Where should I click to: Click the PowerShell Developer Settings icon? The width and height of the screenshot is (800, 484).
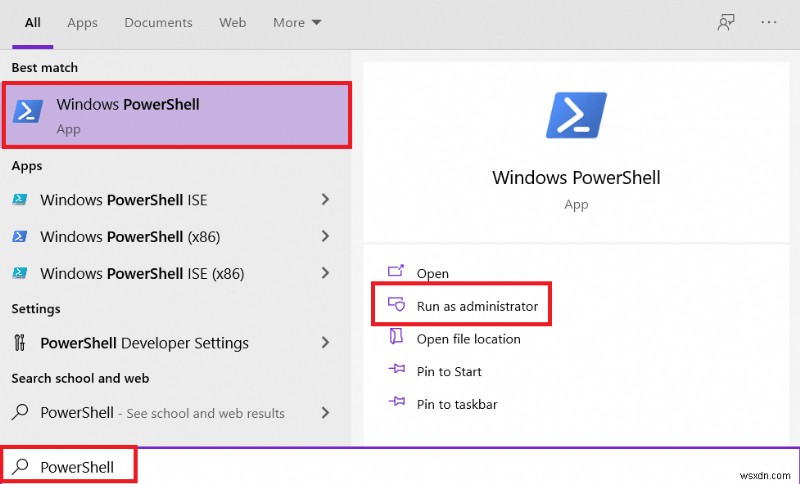click(x=20, y=343)
